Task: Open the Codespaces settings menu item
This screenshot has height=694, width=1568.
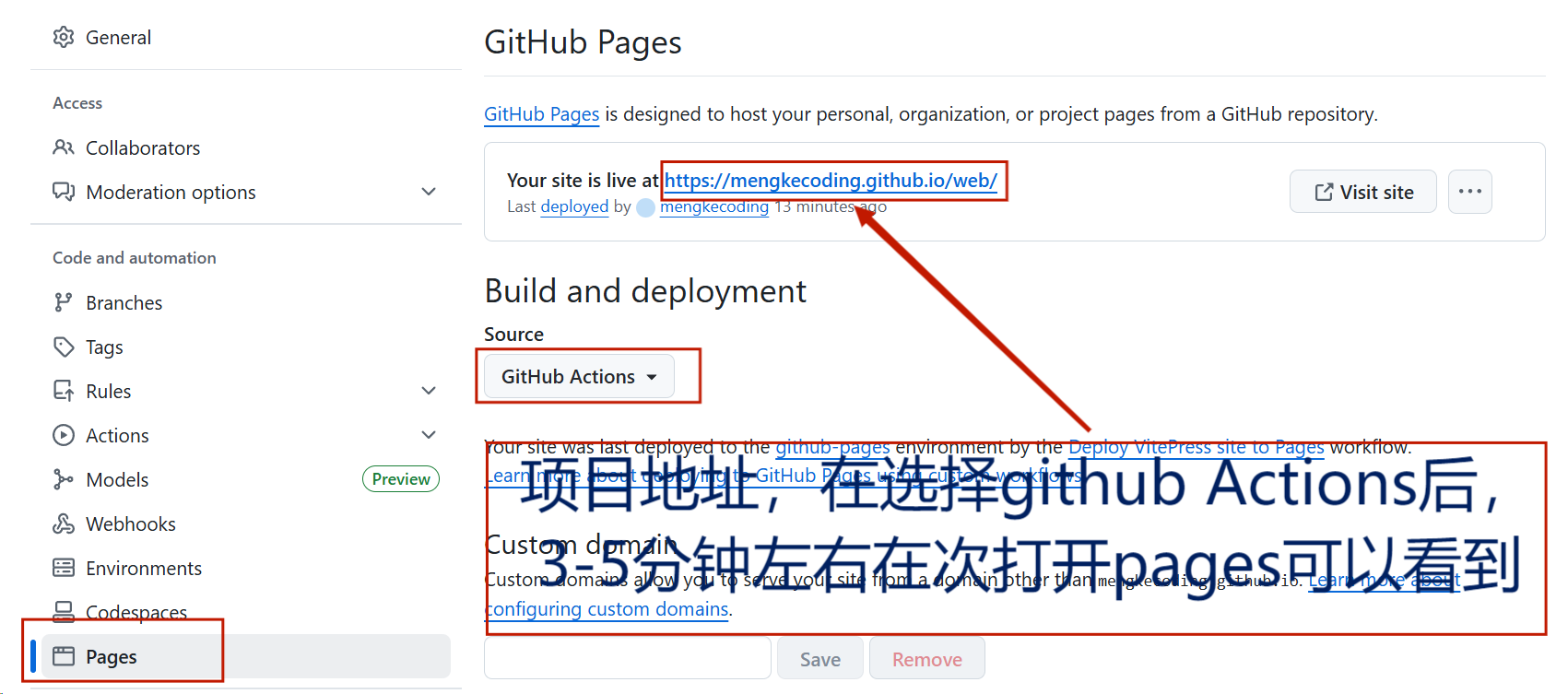Action: tap(136, 612)
